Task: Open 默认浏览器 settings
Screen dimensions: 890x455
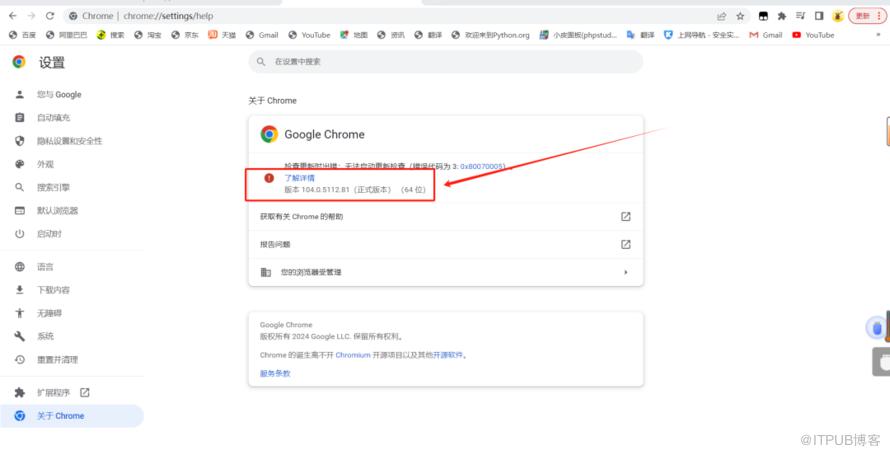Action: click(x=57, y=211)
